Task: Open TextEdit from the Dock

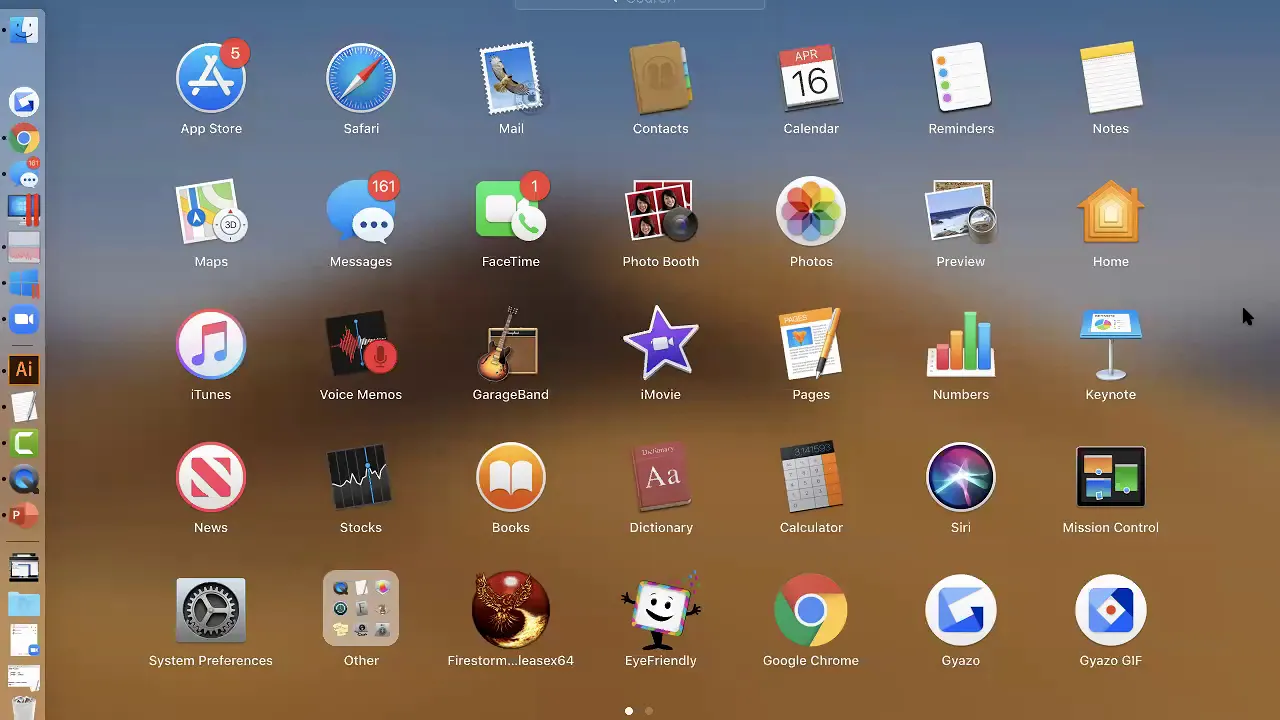Action: point(24,406)
